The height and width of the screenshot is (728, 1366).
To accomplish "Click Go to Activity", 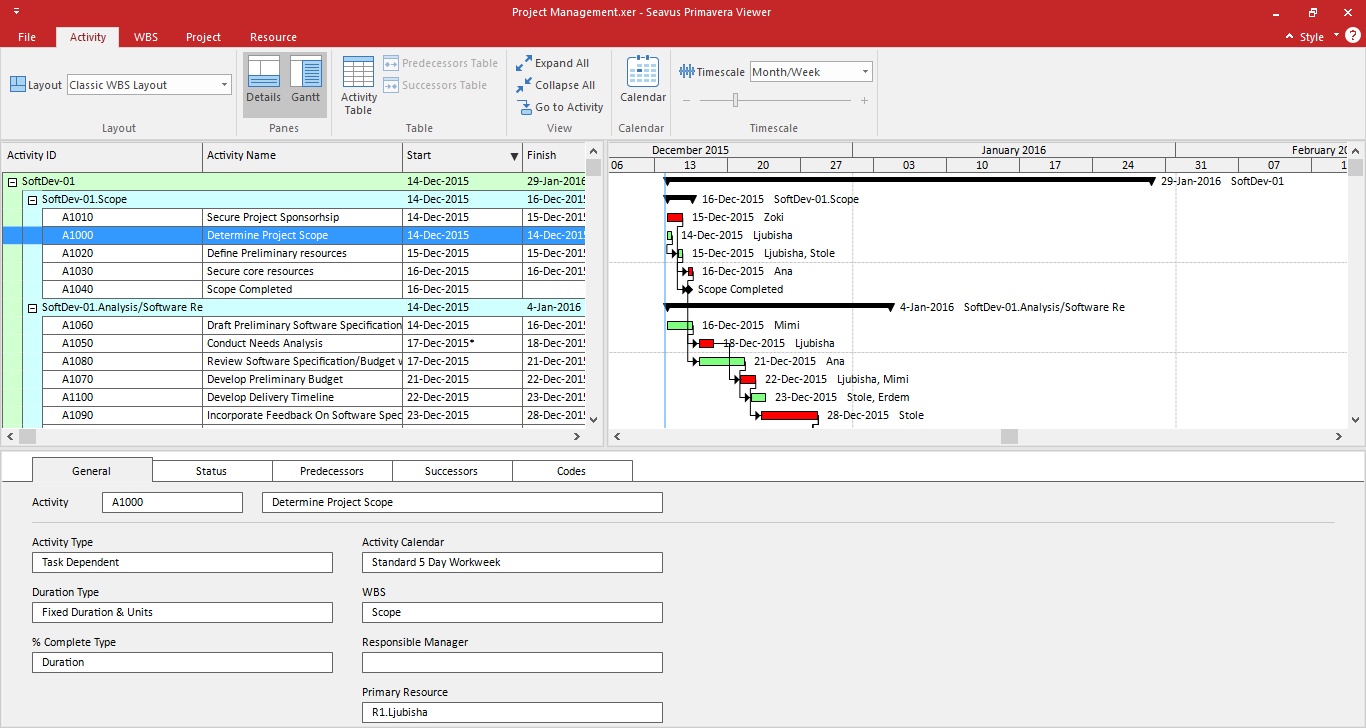I will point(560,107).
